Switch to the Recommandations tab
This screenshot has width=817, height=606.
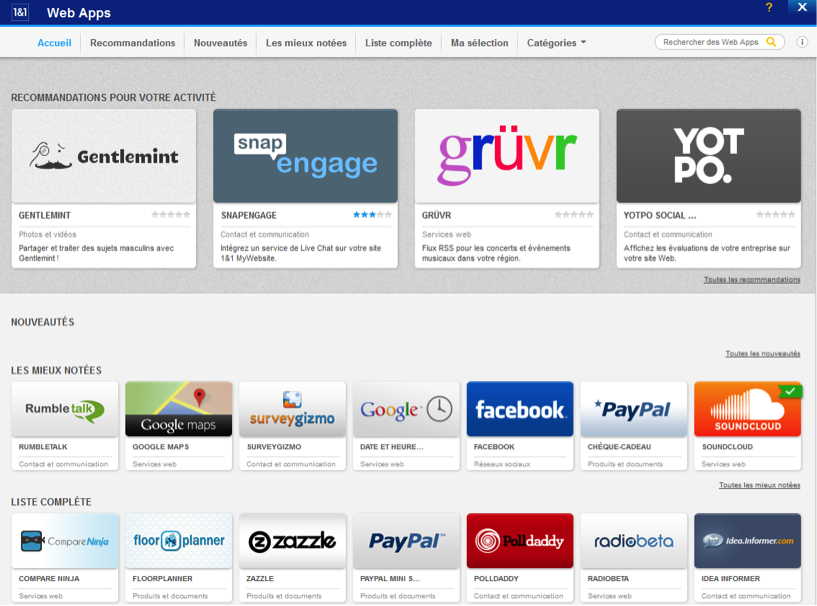tap(132, 43)
